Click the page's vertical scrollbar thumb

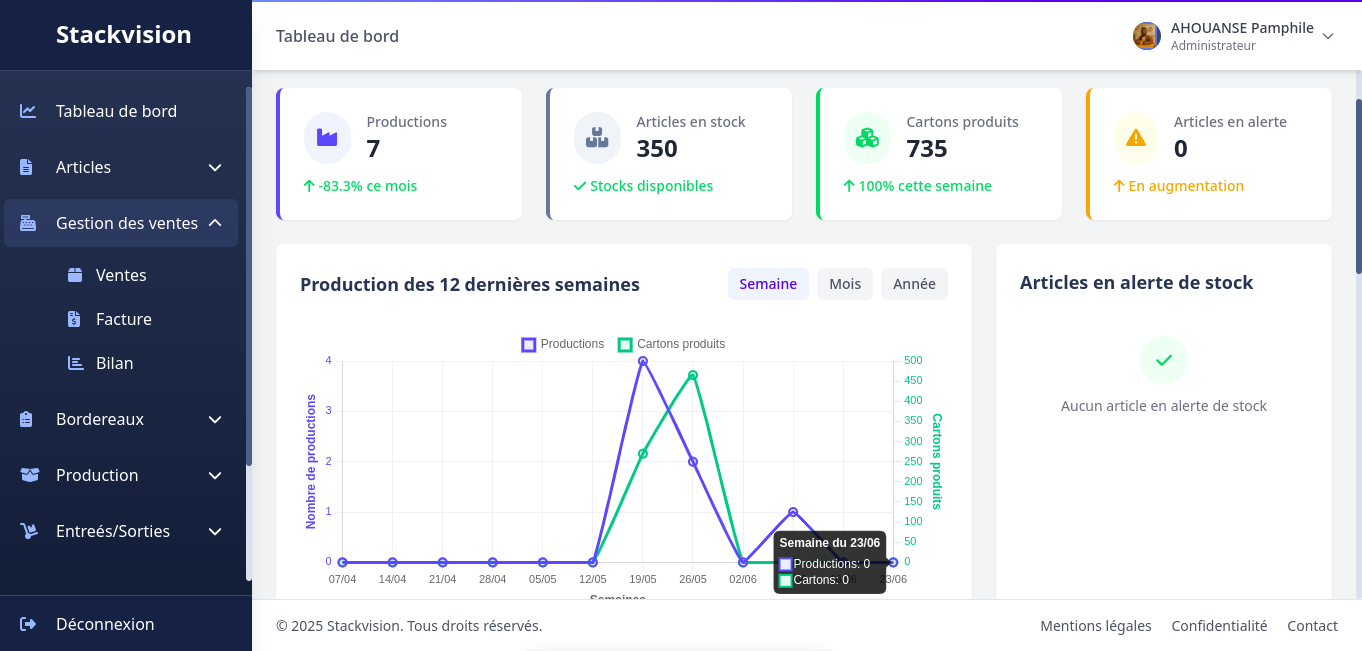[x=1358, y=185]
